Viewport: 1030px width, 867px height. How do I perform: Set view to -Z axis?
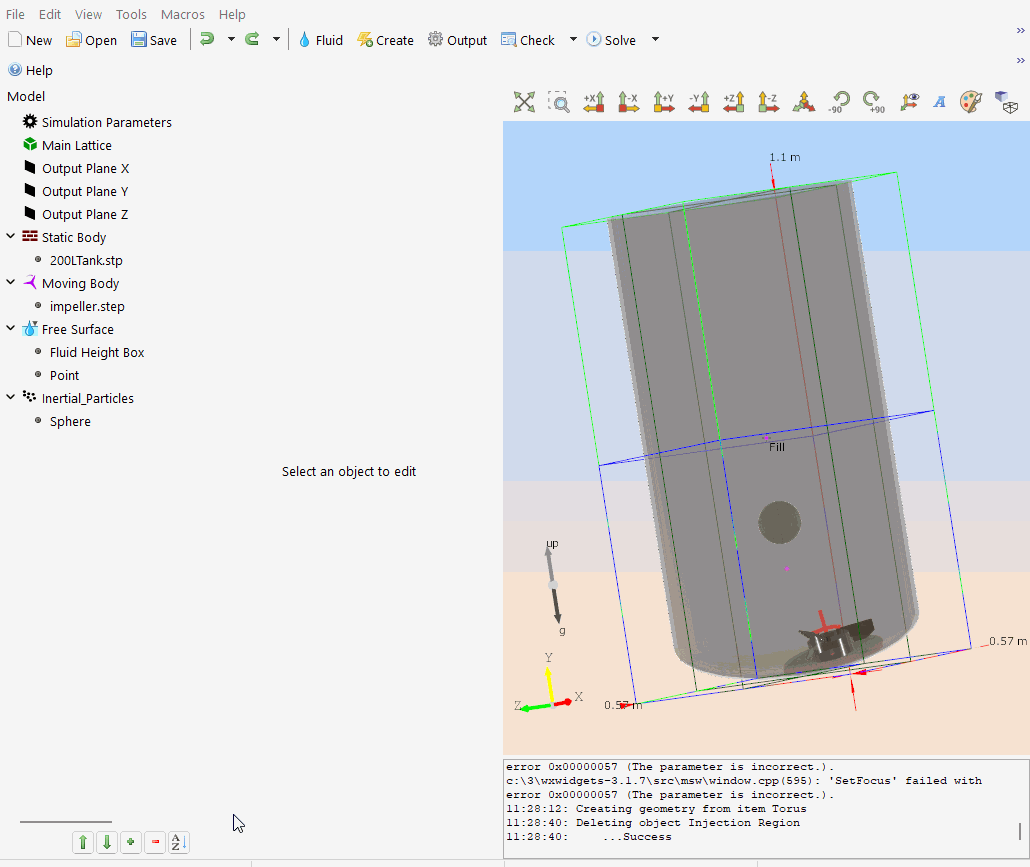(x=769, y=102)
